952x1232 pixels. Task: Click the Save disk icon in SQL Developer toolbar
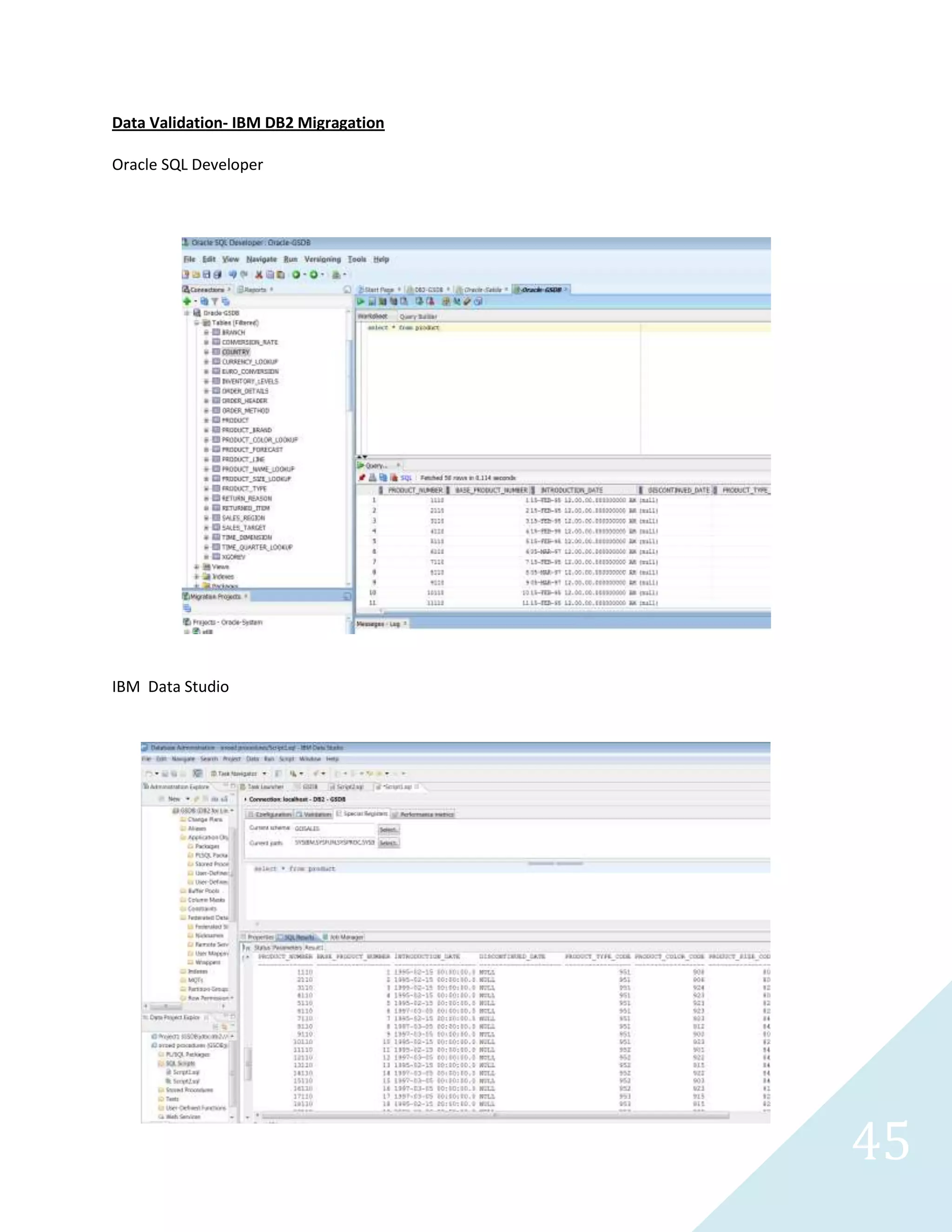click(206, 275)
